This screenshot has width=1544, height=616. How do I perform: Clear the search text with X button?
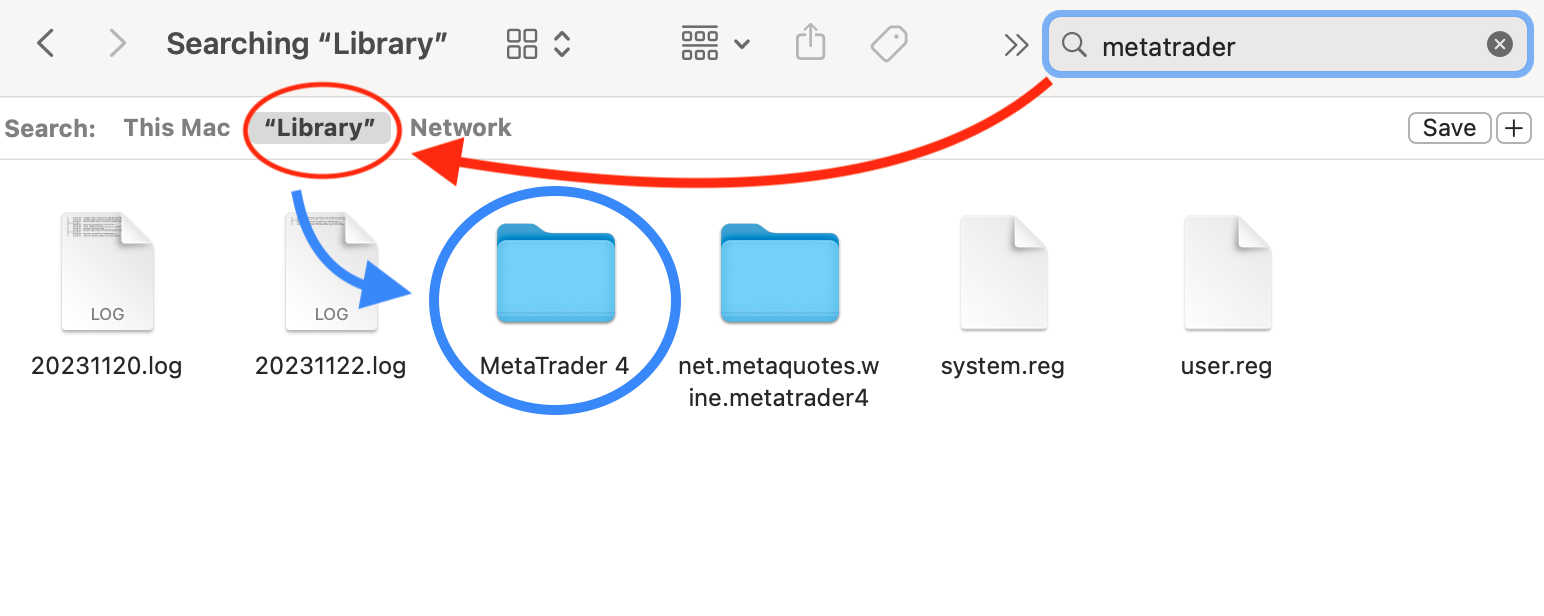click(1499, 44)
